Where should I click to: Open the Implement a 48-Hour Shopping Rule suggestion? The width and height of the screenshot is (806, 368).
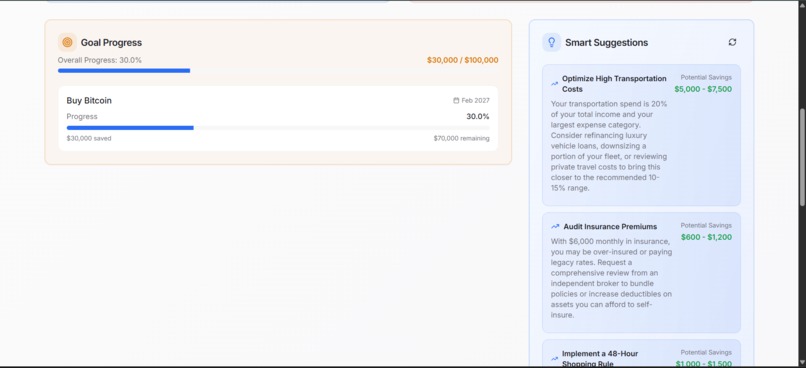click(x=642, y=354)
